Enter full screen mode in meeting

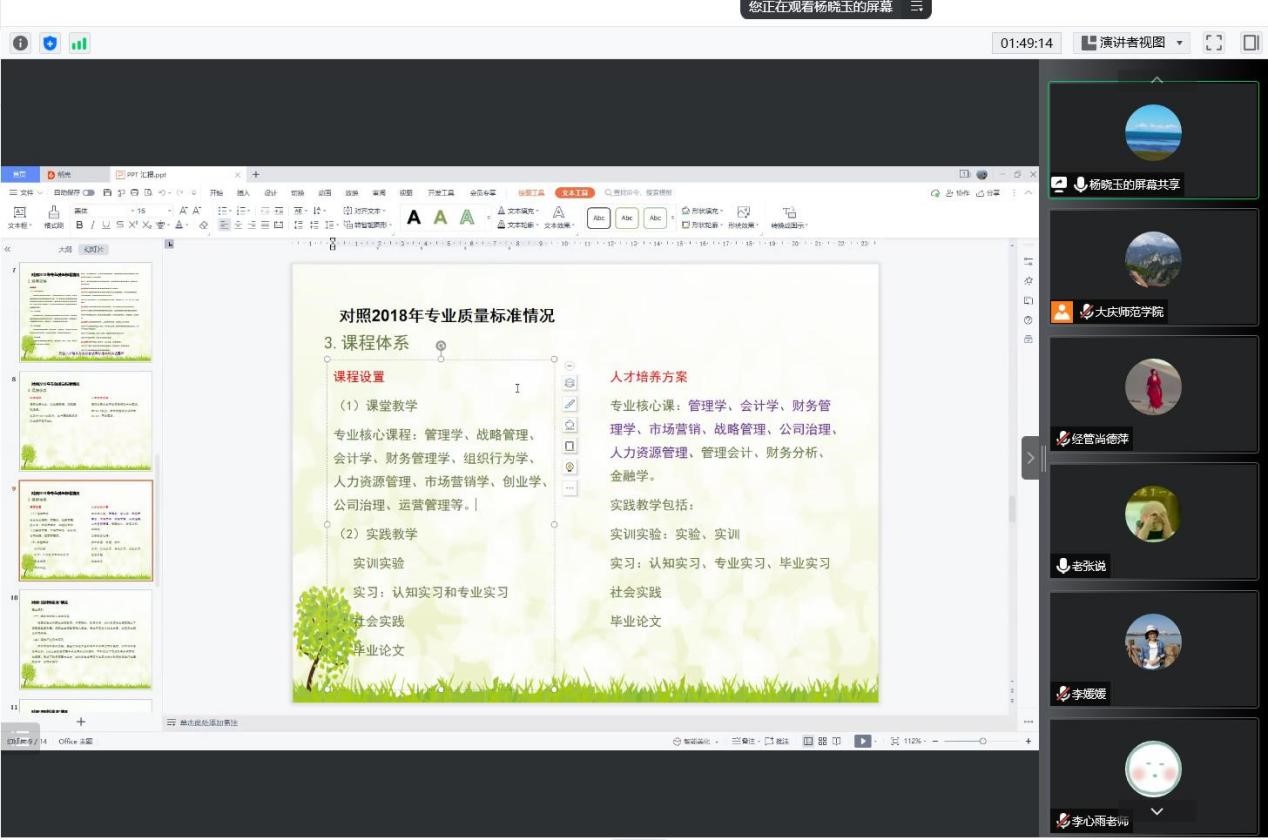click(1214, 43)
